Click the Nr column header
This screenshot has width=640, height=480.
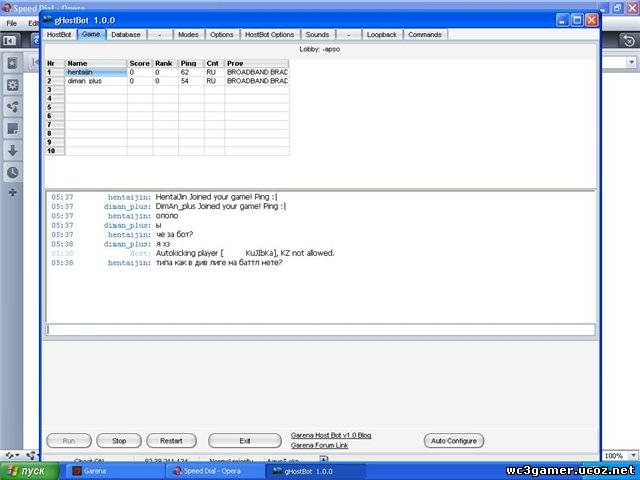[x=55, y=63]
